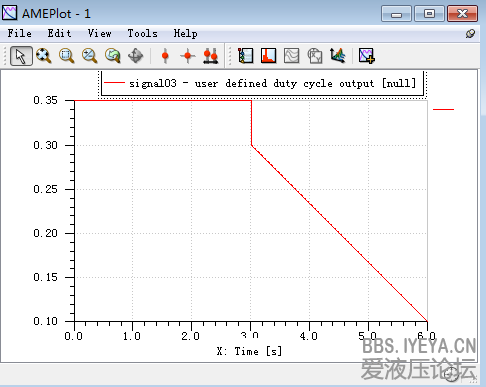
Task: Click the undo zoom magnifier icon
Action: (112, 56)
